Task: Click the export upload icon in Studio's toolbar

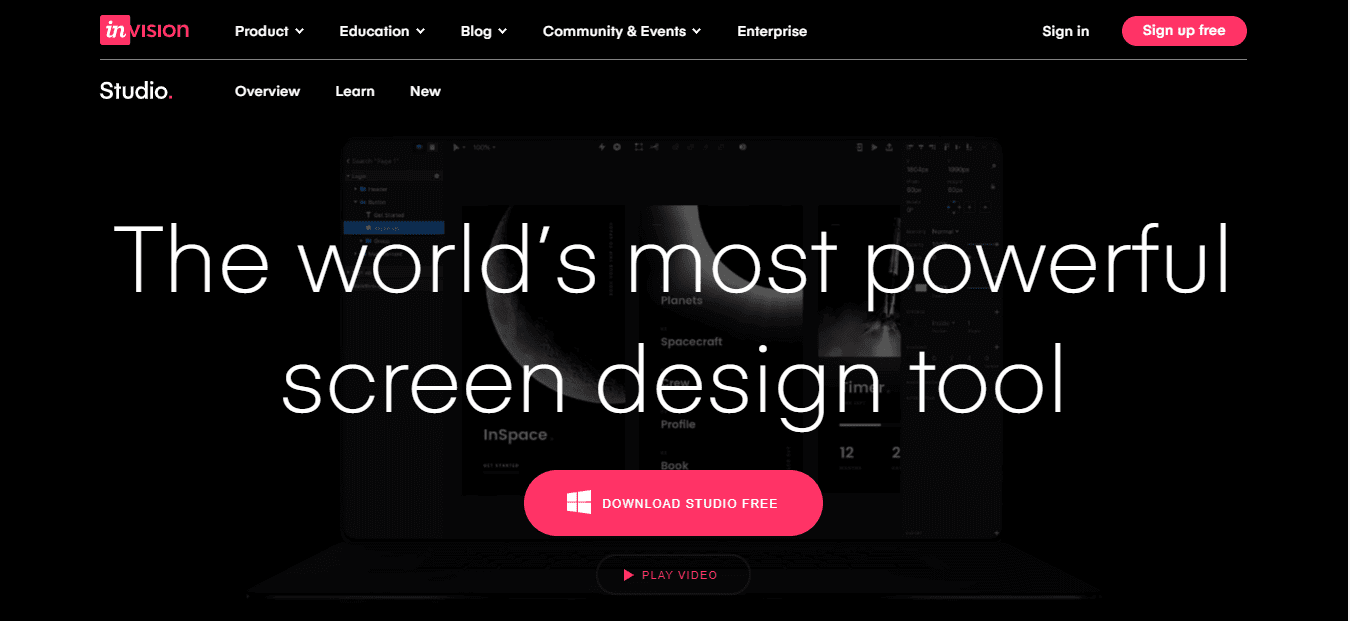Action: pyautogui.click(x=889, y=146)
